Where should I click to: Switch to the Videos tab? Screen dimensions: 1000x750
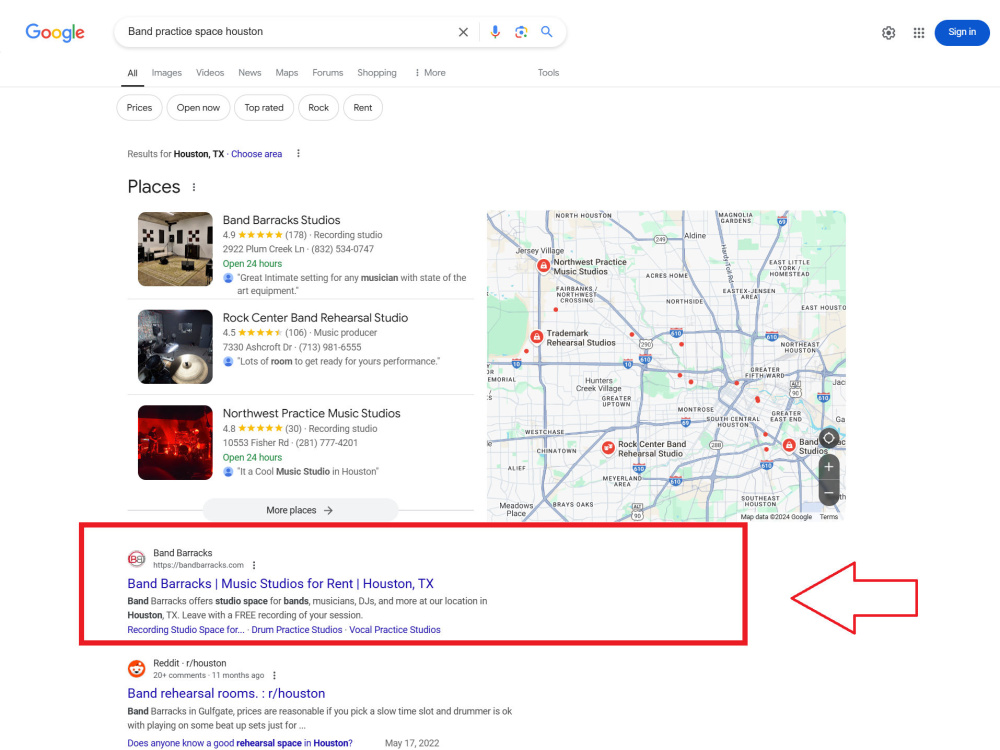click(x=210, y=73)
